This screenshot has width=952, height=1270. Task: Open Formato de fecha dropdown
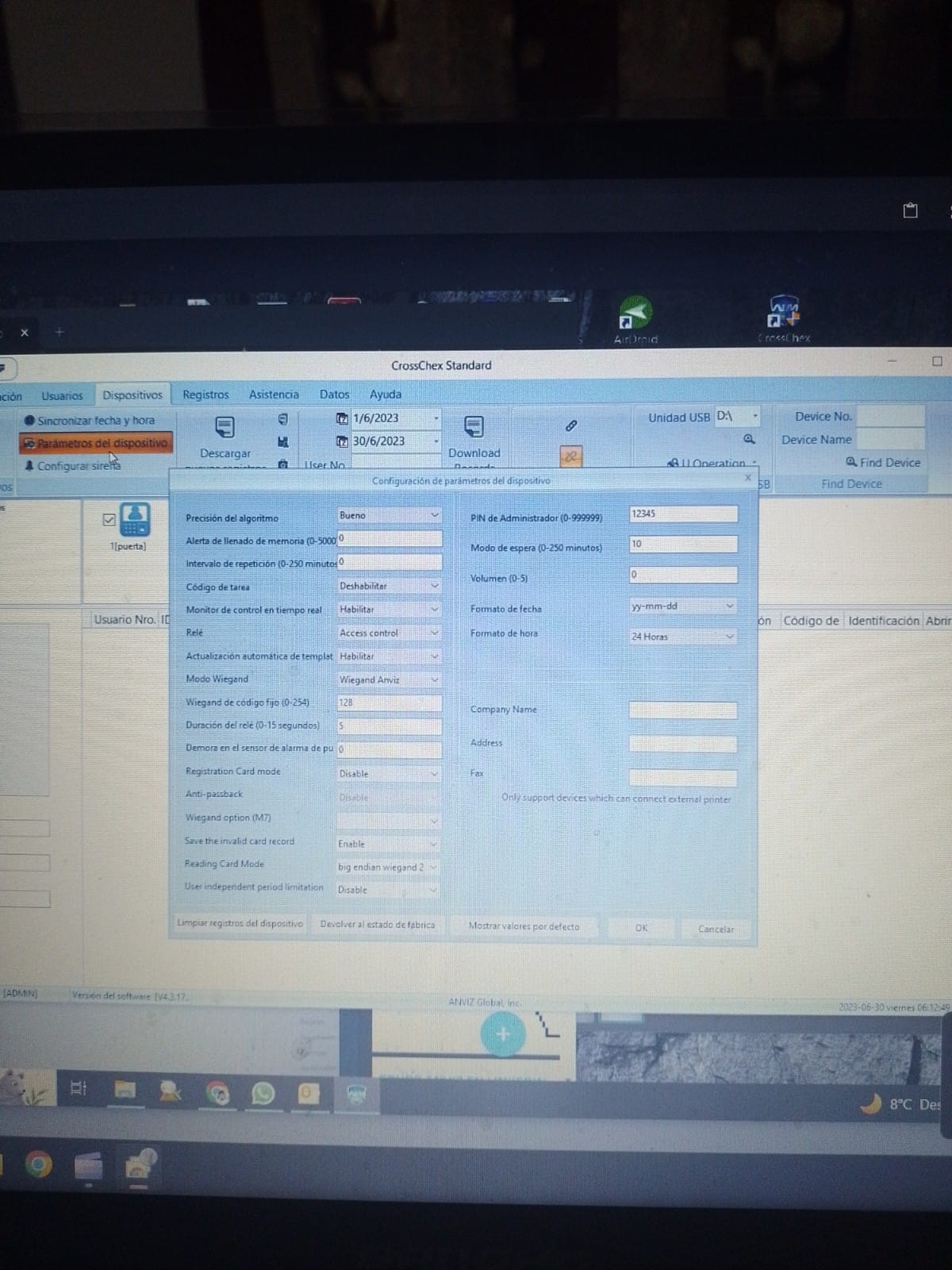(683, 606)
